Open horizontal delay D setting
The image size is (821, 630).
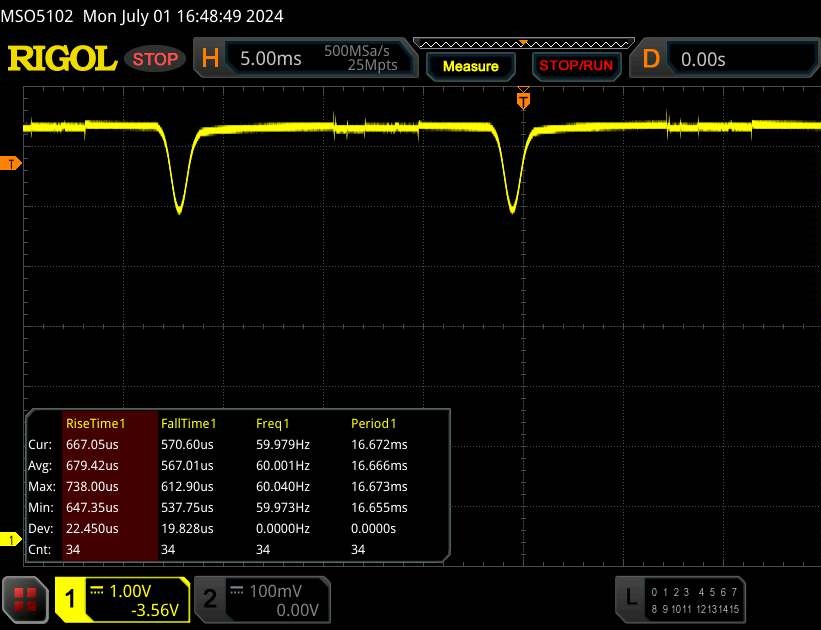tap(651, 59)
